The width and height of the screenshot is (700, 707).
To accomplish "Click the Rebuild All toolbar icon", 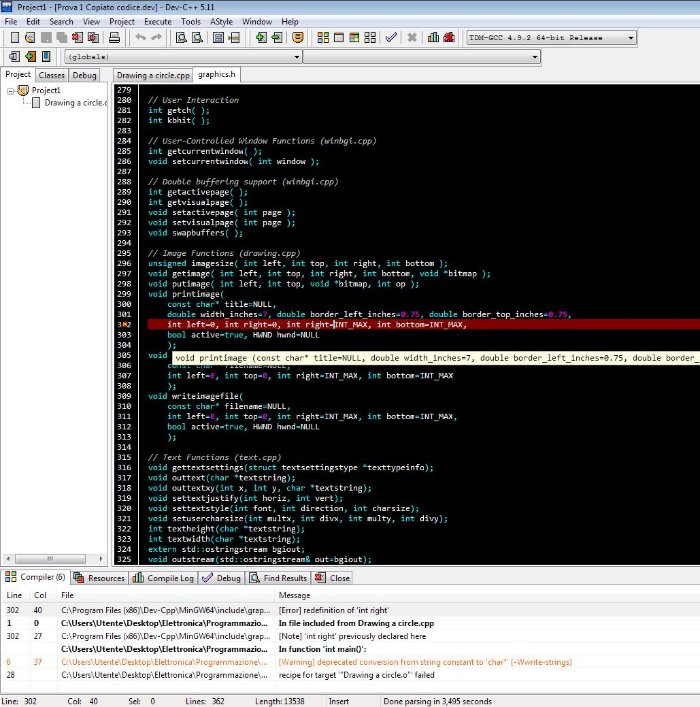I will (x=370, y=37).
